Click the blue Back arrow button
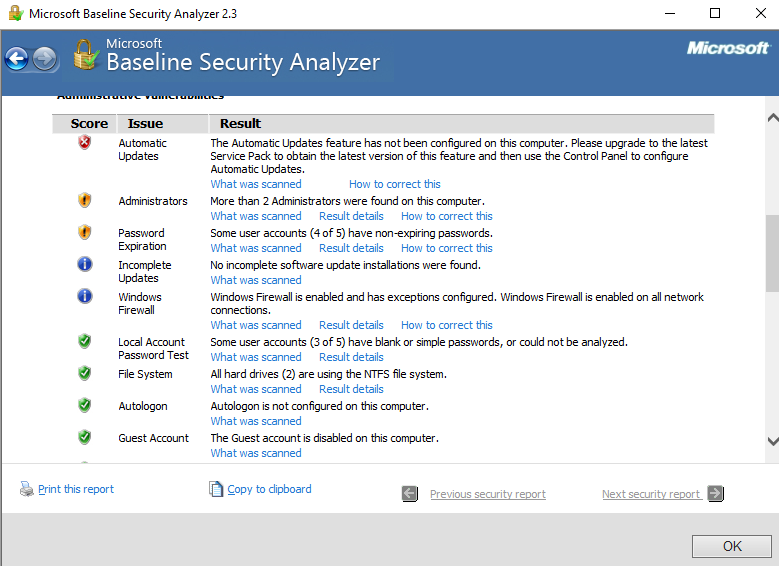 click(x=16, y=60)
